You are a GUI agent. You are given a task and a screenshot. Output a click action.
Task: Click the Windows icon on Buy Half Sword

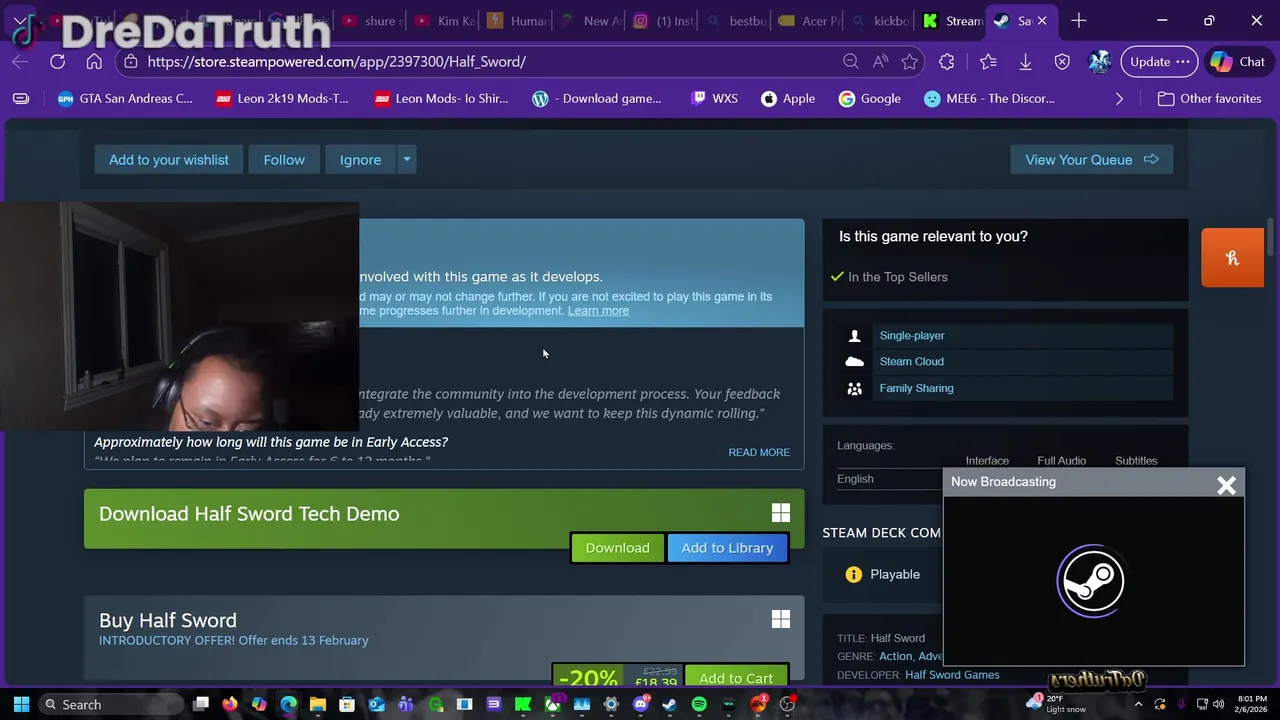point(781,620)
